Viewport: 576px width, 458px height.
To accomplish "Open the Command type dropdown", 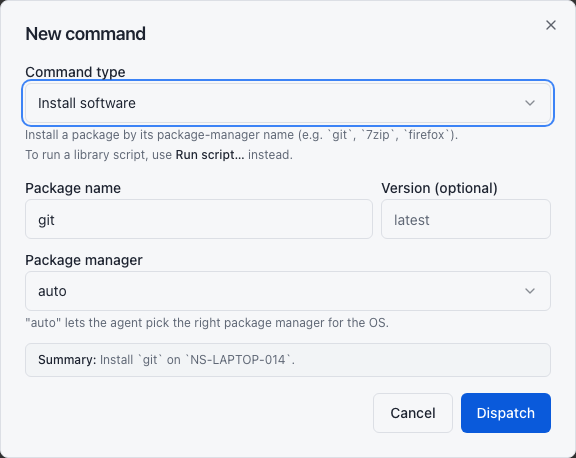I will click(x=288, y=103).
